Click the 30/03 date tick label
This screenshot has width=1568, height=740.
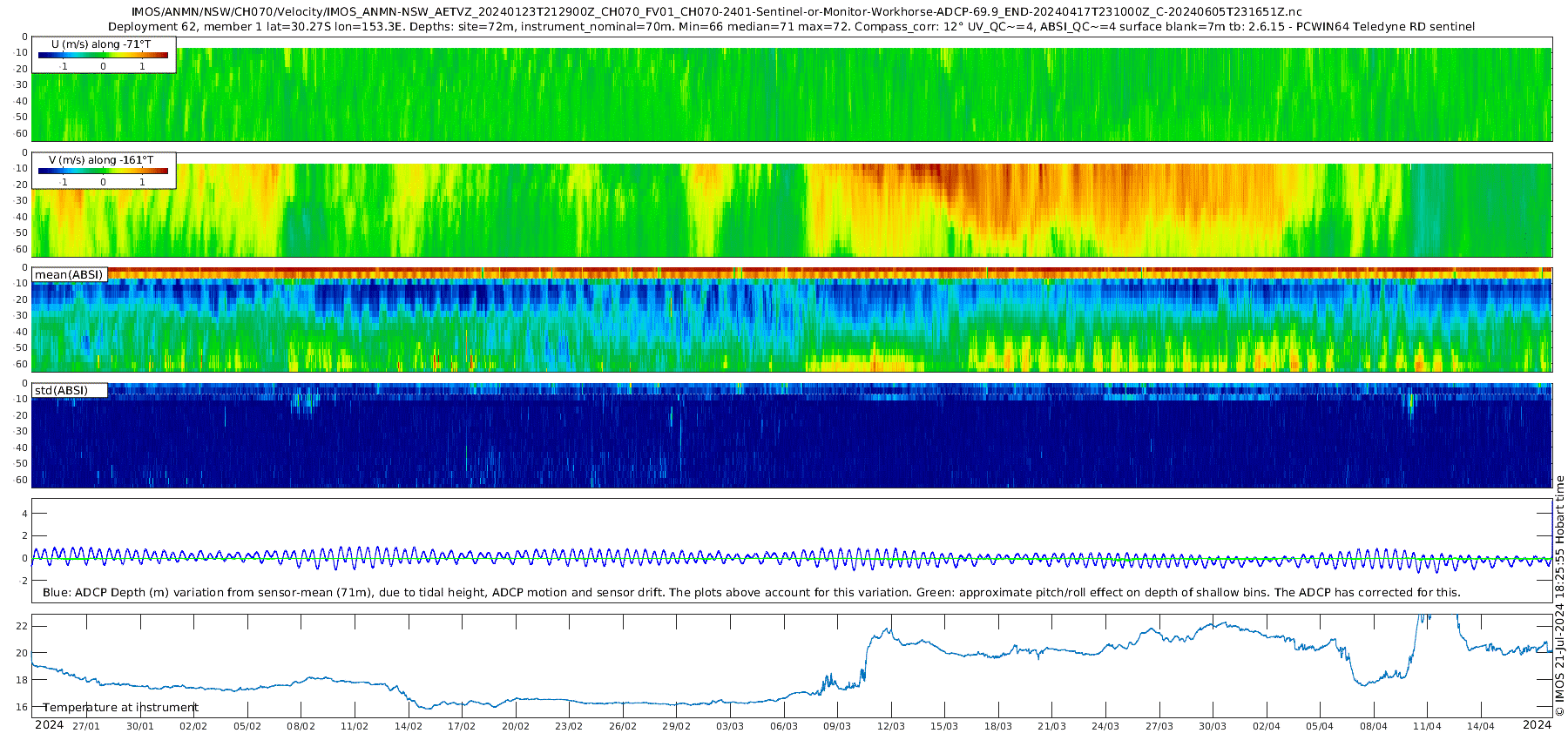1213,726
